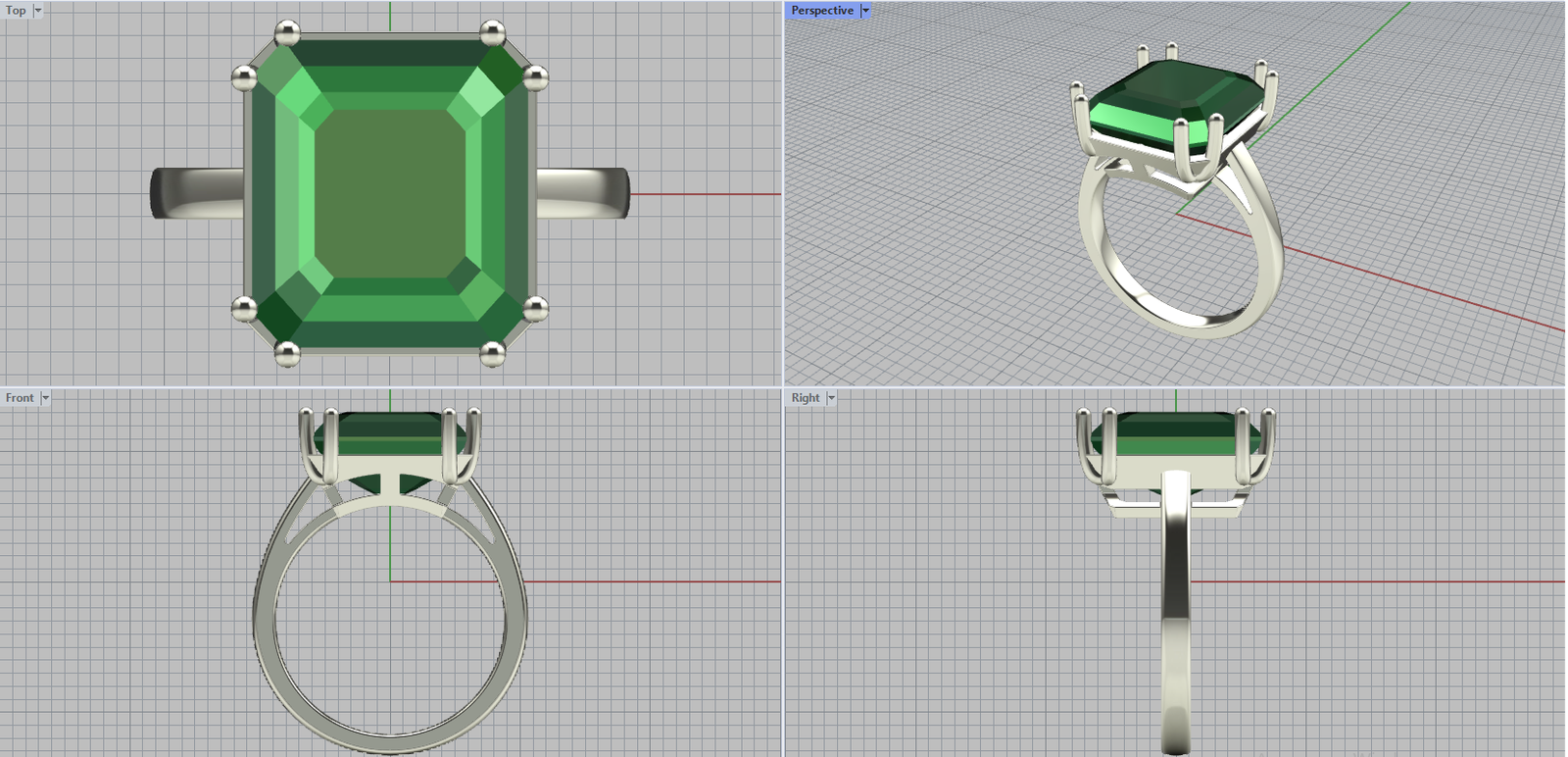This screenshot has height=757, width=1568.
Task: Select the emerald's center table facet in Top view
Action: tap(390, 193)
